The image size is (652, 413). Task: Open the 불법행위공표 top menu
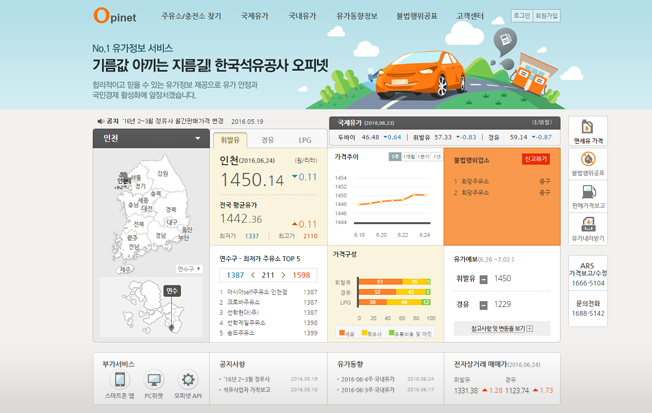point(417,16)
